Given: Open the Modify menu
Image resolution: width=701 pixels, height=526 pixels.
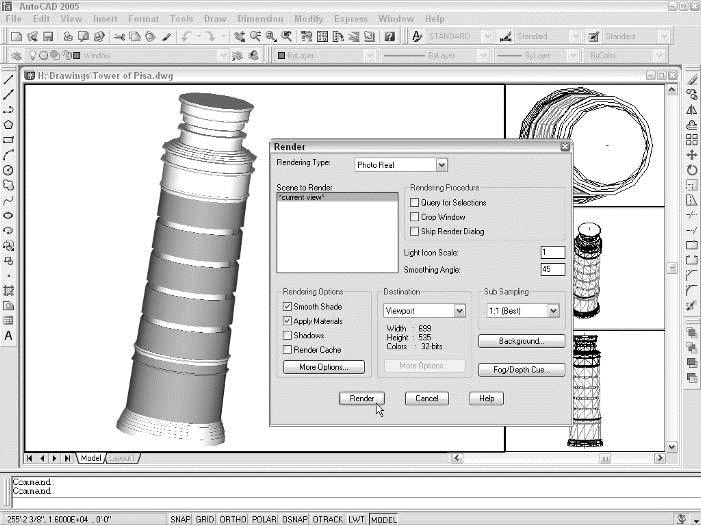Looking at the screenshot, I should click(x=308, y=18).
